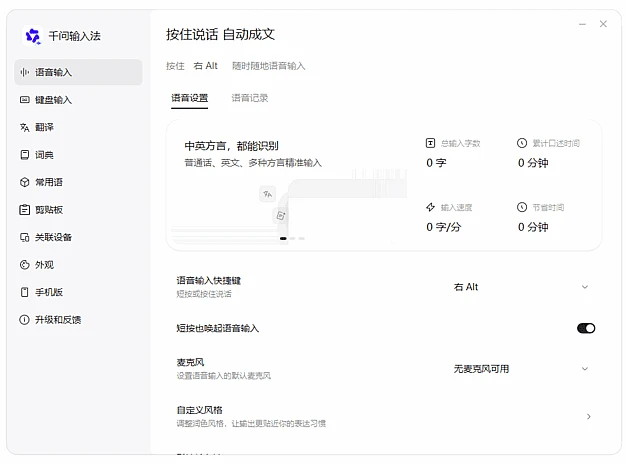Click the dictionary icon beside 词典
The width and height of the screenshot is (626, 464).
(x=25, y=155)
